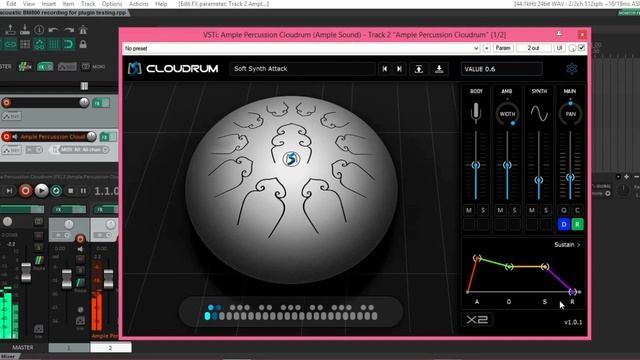Solo the Body channel
The image size is (640, 360).
pyautogui.click(x=483, y=210)
